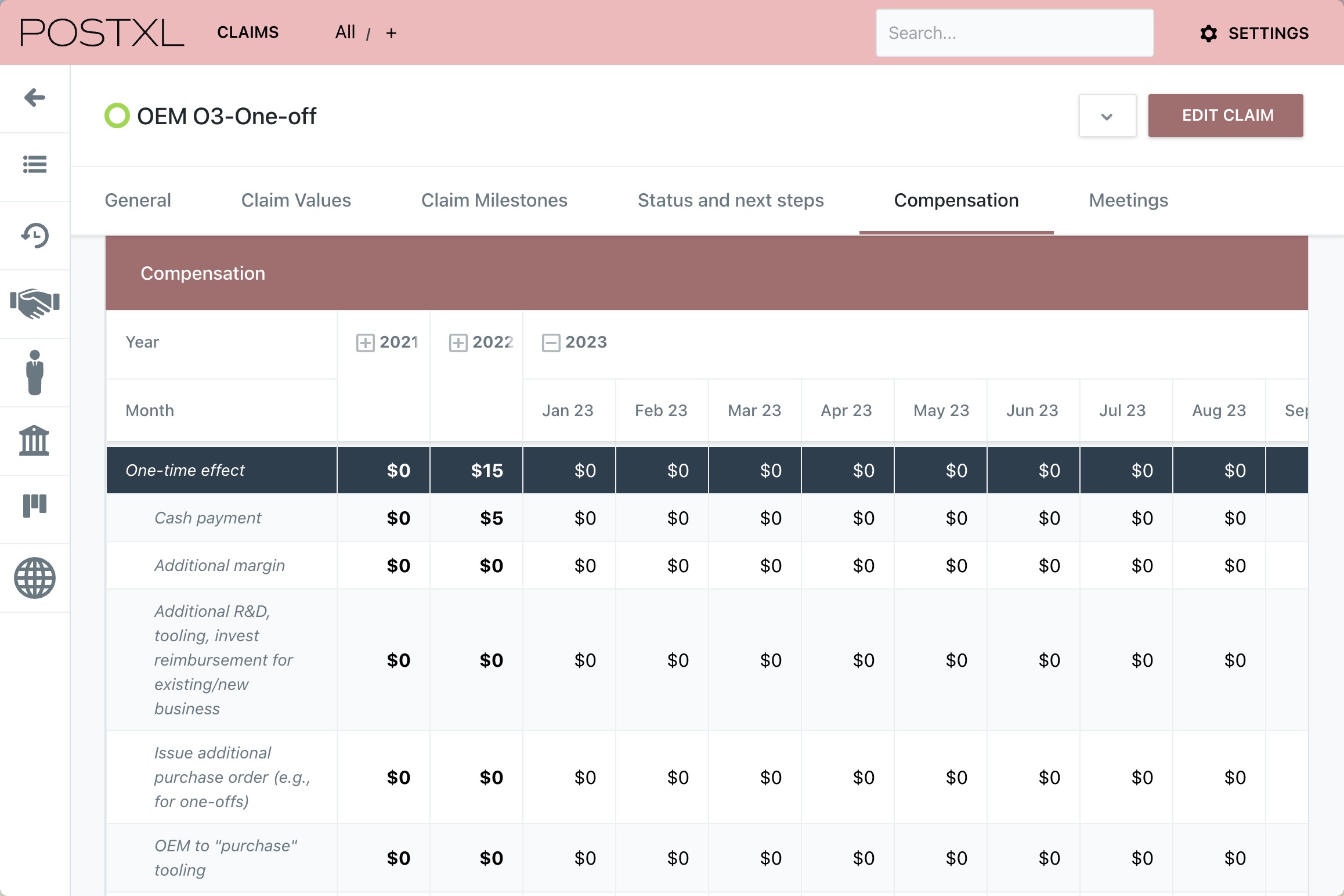
Task: Go to Status and next steps tab
Action: pyautogui.click(x=730, y=200)
